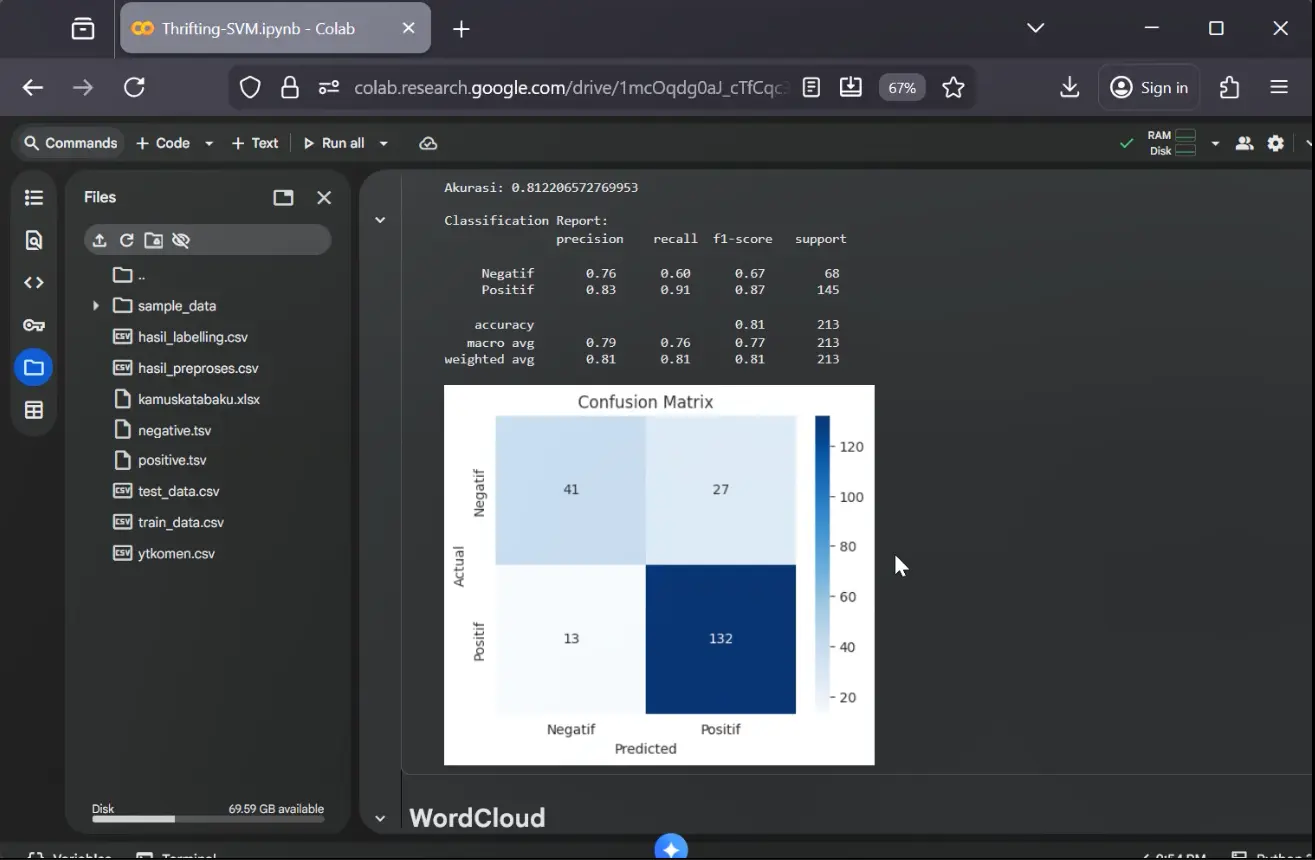Screen dimensions: 1315x860
Task: Open the Find and replace panel
Action: [x=33, y=240]
